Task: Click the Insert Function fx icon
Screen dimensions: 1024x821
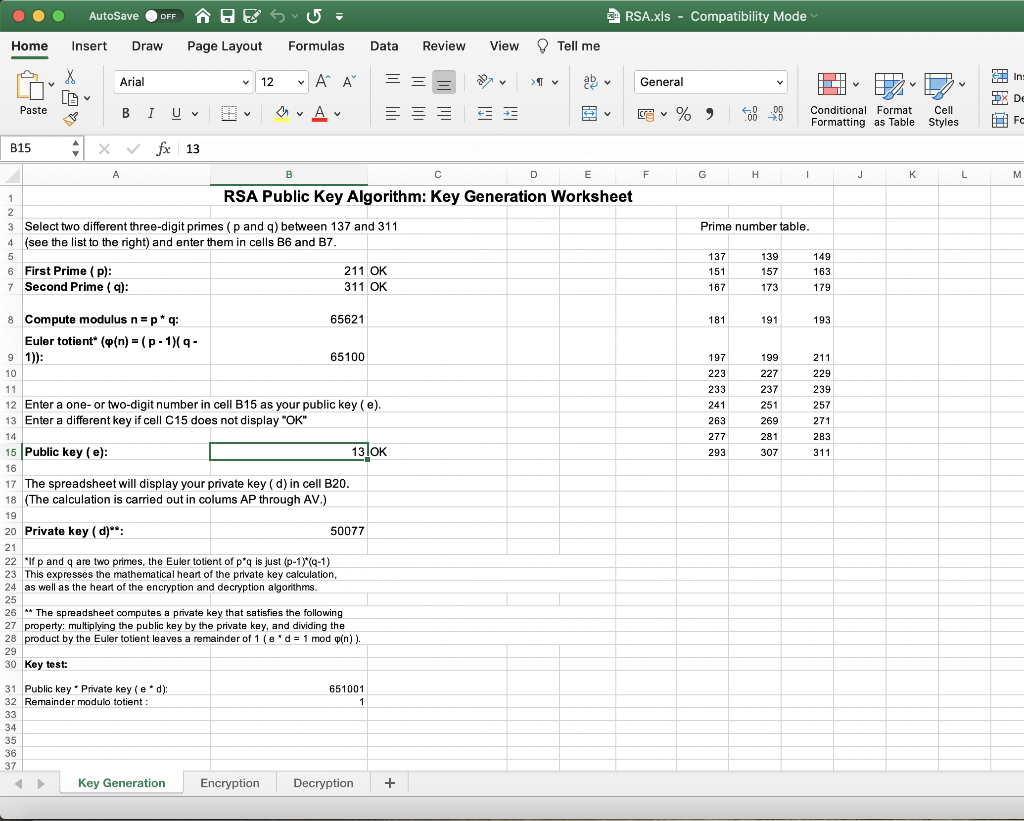Action: pos(163,148)
